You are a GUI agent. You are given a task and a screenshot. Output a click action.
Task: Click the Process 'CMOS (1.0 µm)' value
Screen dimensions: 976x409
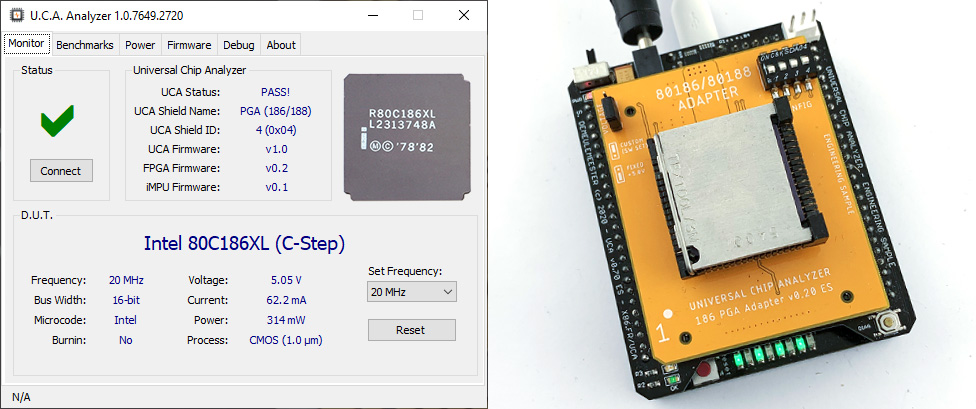click(286, 340)
